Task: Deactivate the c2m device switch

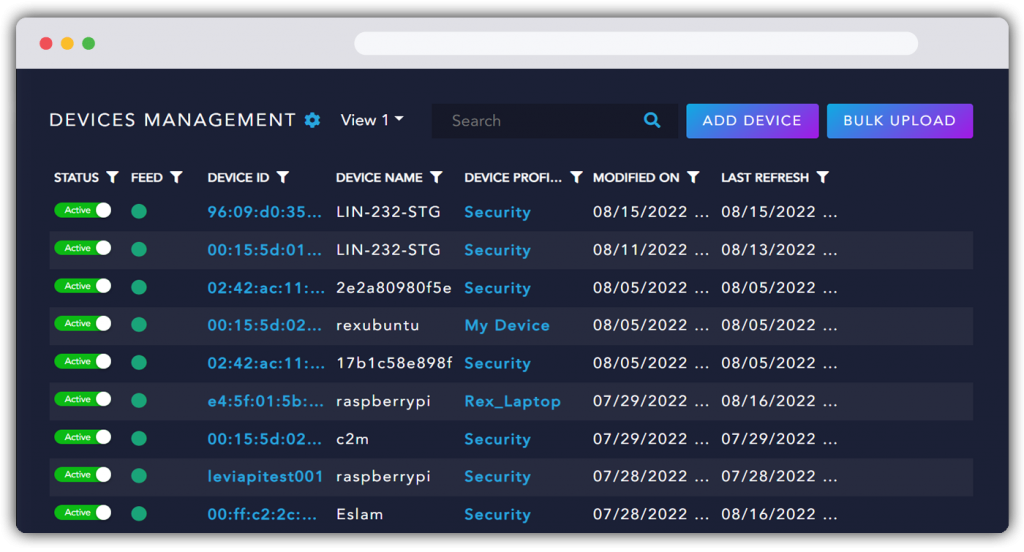Action: coord(83,437)
